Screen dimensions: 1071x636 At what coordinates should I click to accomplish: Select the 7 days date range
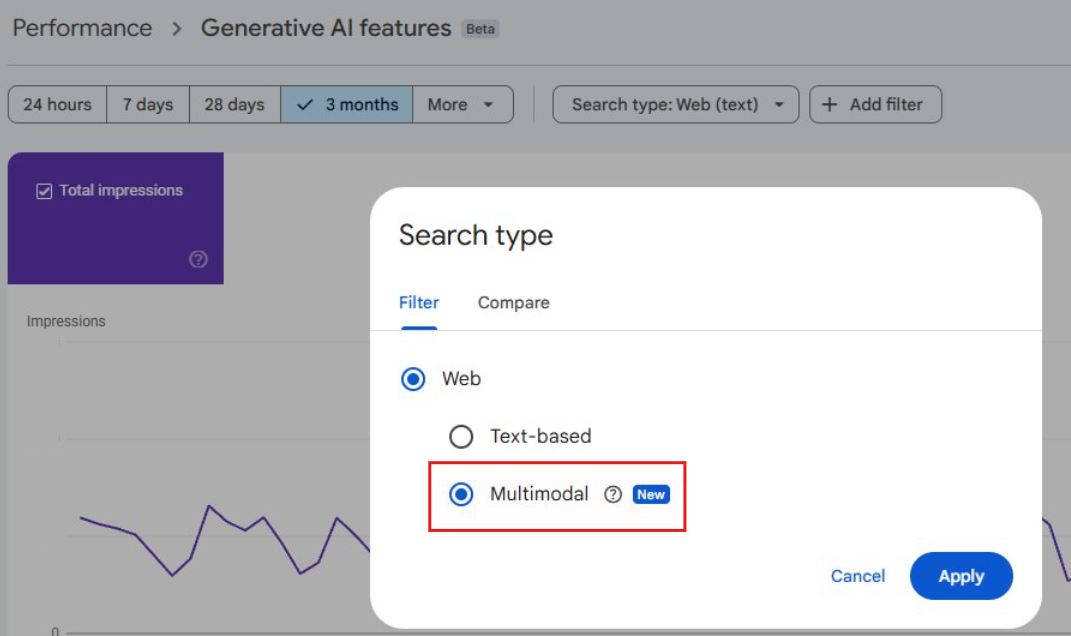tap(148, 105)
